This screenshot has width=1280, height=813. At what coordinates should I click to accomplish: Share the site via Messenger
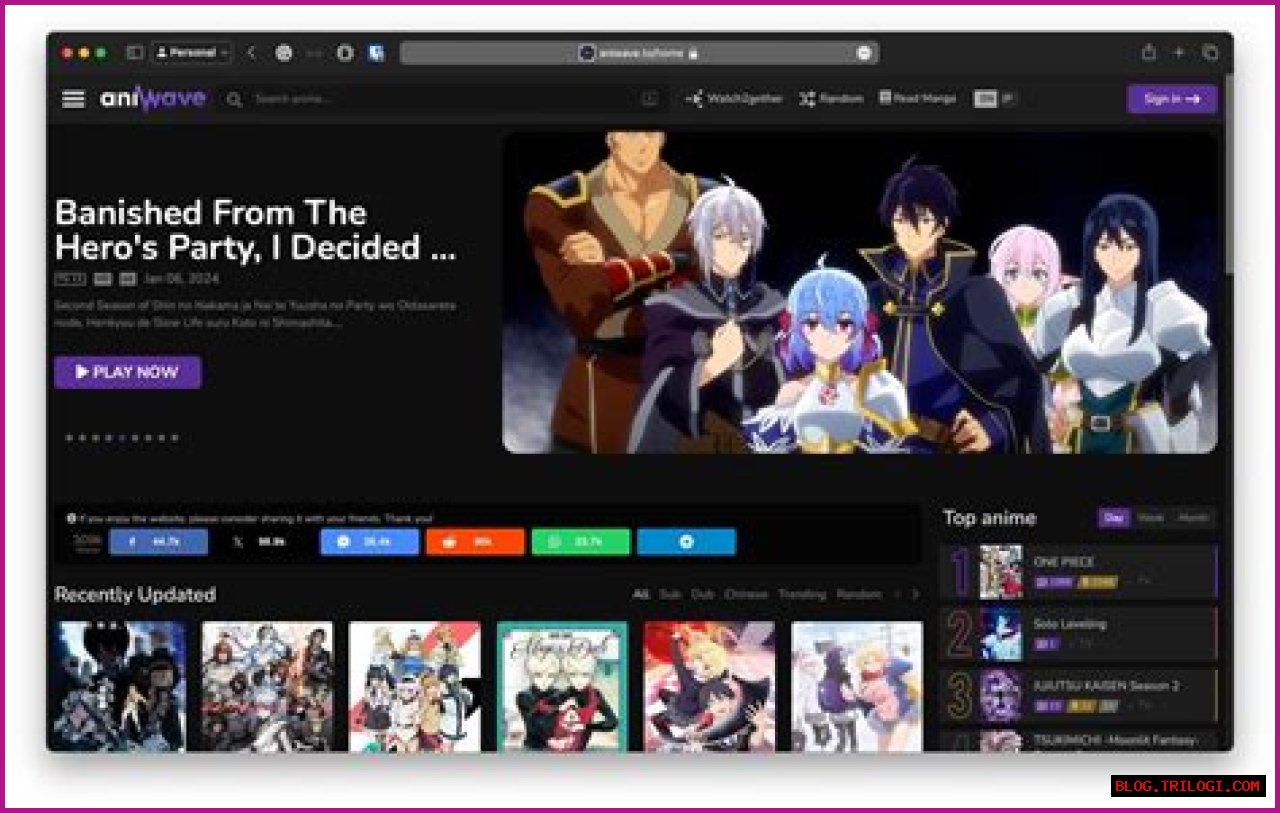click(x=369, y=542)
